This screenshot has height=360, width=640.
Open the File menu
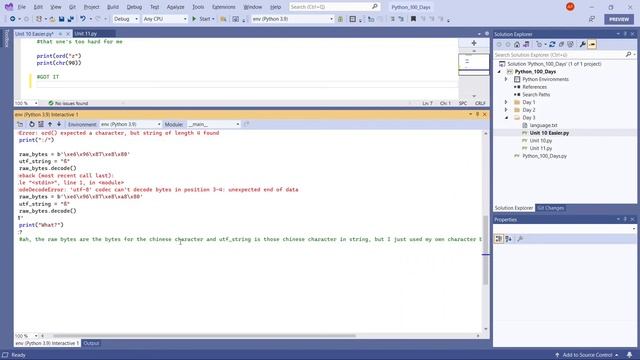22,7
